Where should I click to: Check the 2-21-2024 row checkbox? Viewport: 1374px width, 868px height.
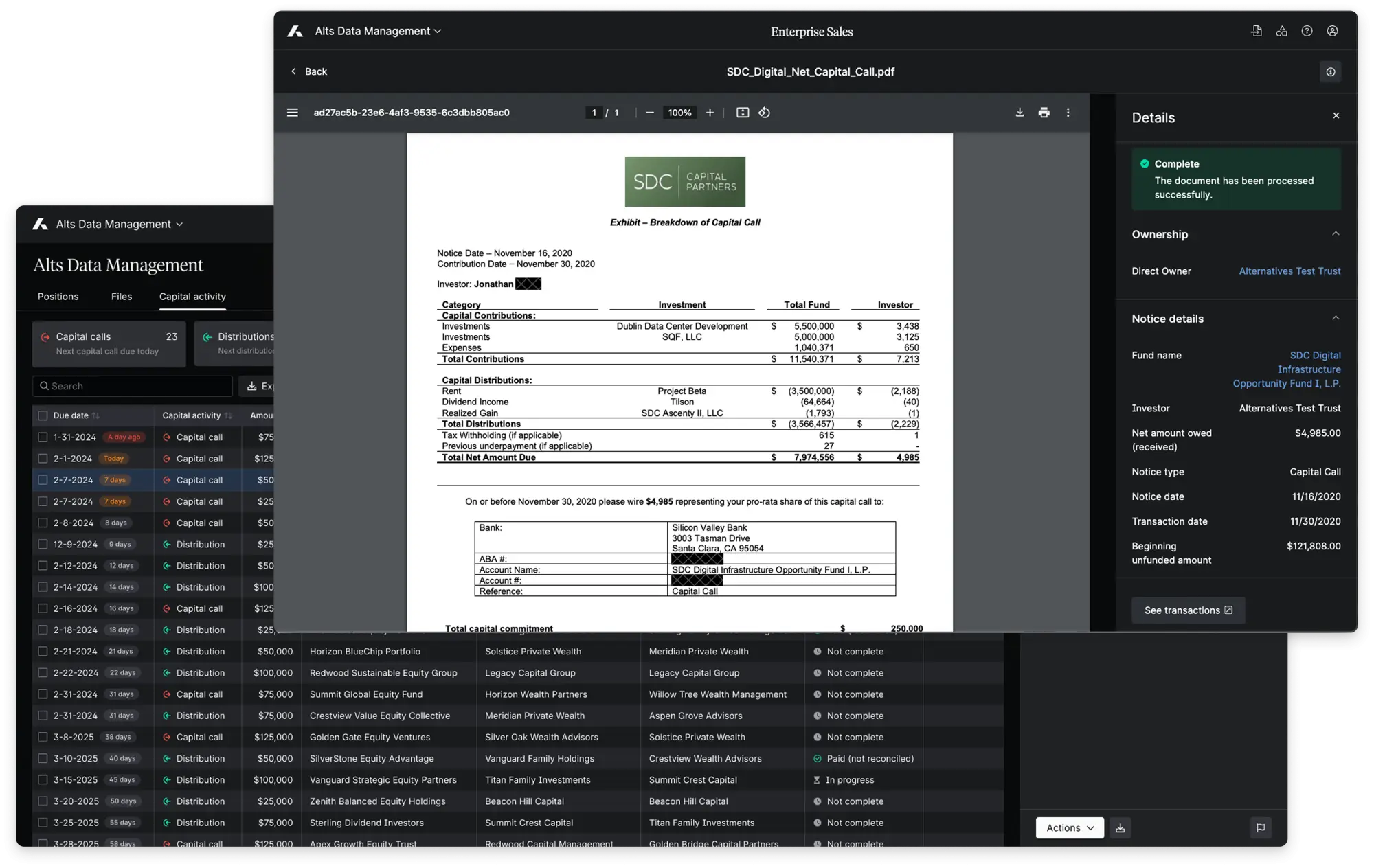pyautogui.click(x=43, y=652)
